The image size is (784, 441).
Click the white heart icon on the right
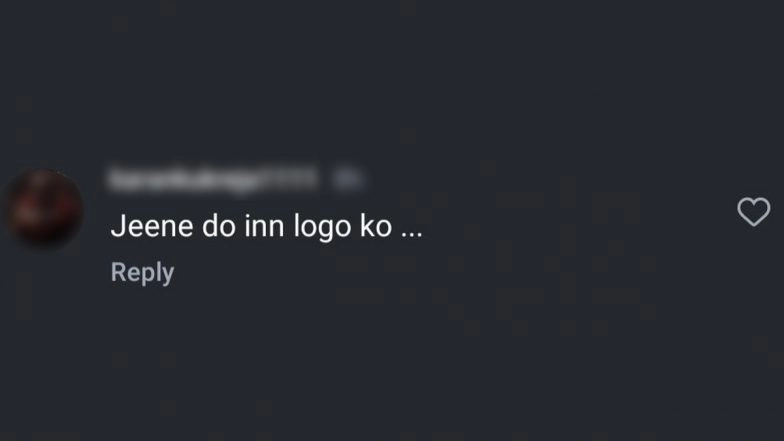coord(754,212)
